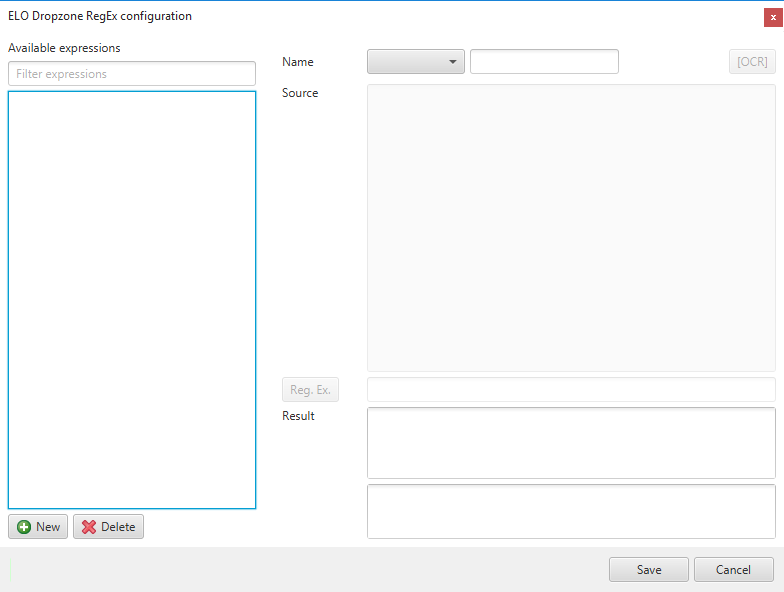The width and height of the screenshot is (784, 592).
Task: Save the RegEx configuration
Action: [648, 570]
